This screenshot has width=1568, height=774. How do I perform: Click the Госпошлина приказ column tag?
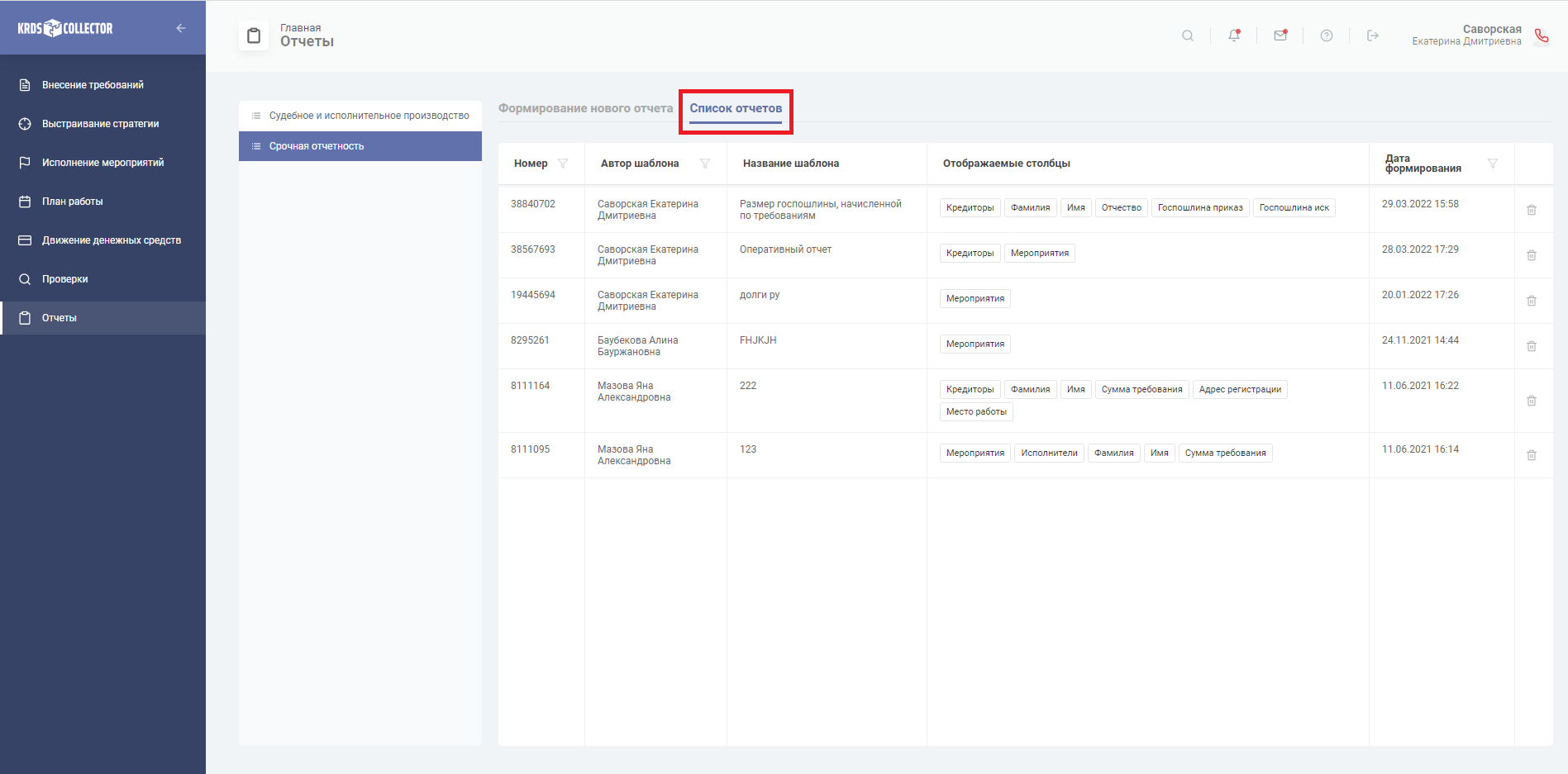click(x=1199, y=207)
